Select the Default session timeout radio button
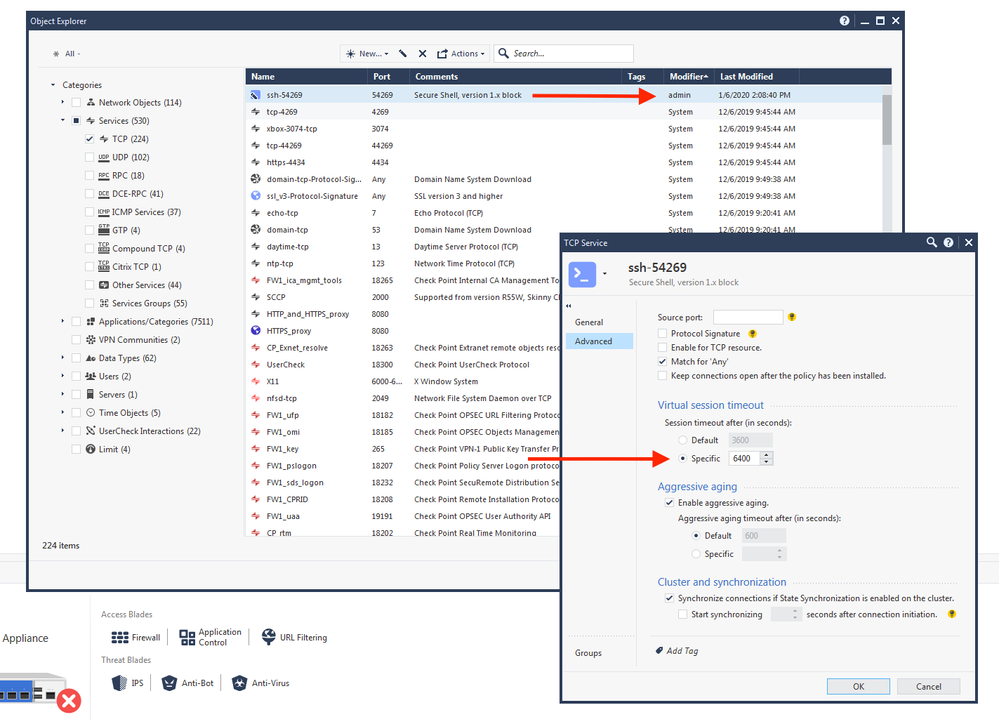Image resolution: width=999 pixels, height=720 pixels. tap(683, 440)
